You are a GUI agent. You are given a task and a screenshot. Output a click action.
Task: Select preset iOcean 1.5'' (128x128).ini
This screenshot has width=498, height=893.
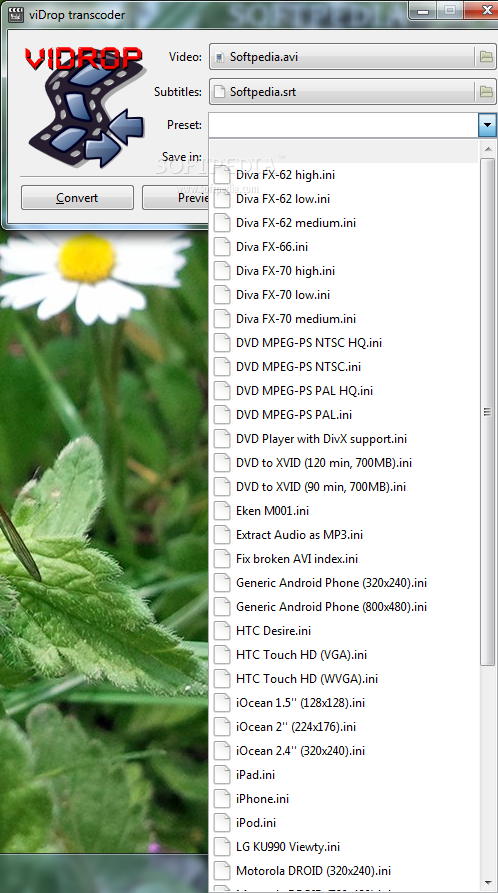344,703
